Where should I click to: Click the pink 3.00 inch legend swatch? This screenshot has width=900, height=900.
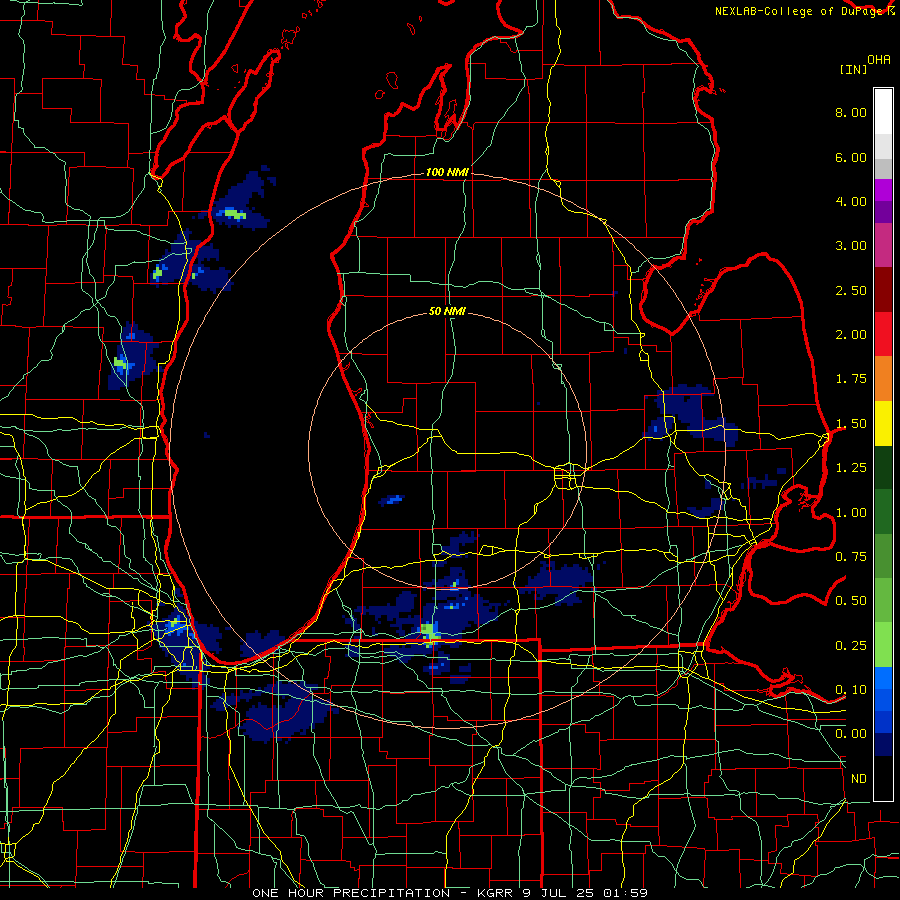click(x=883, y=245)
